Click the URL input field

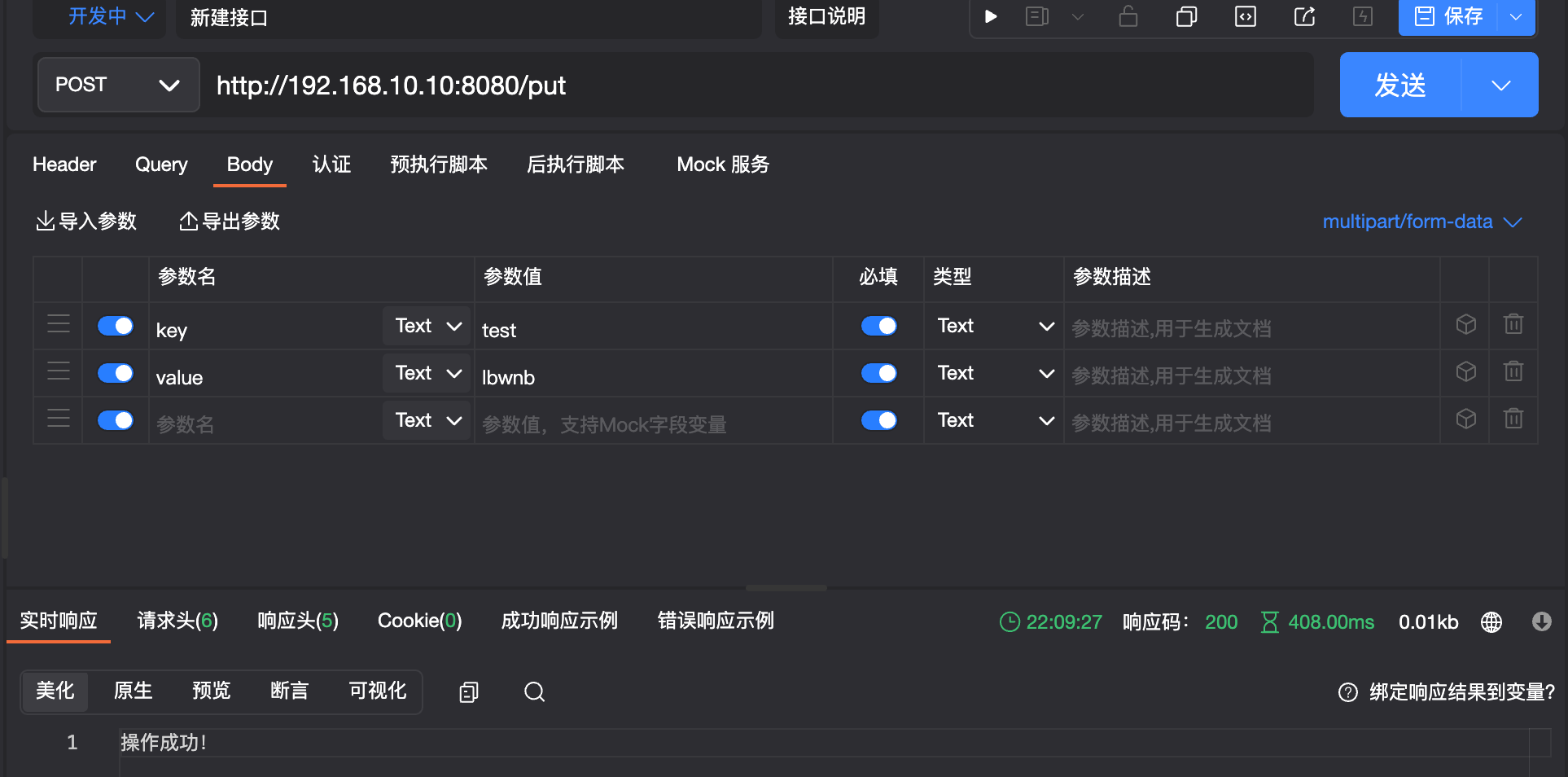pyautogui.click(x=757, y=86)
